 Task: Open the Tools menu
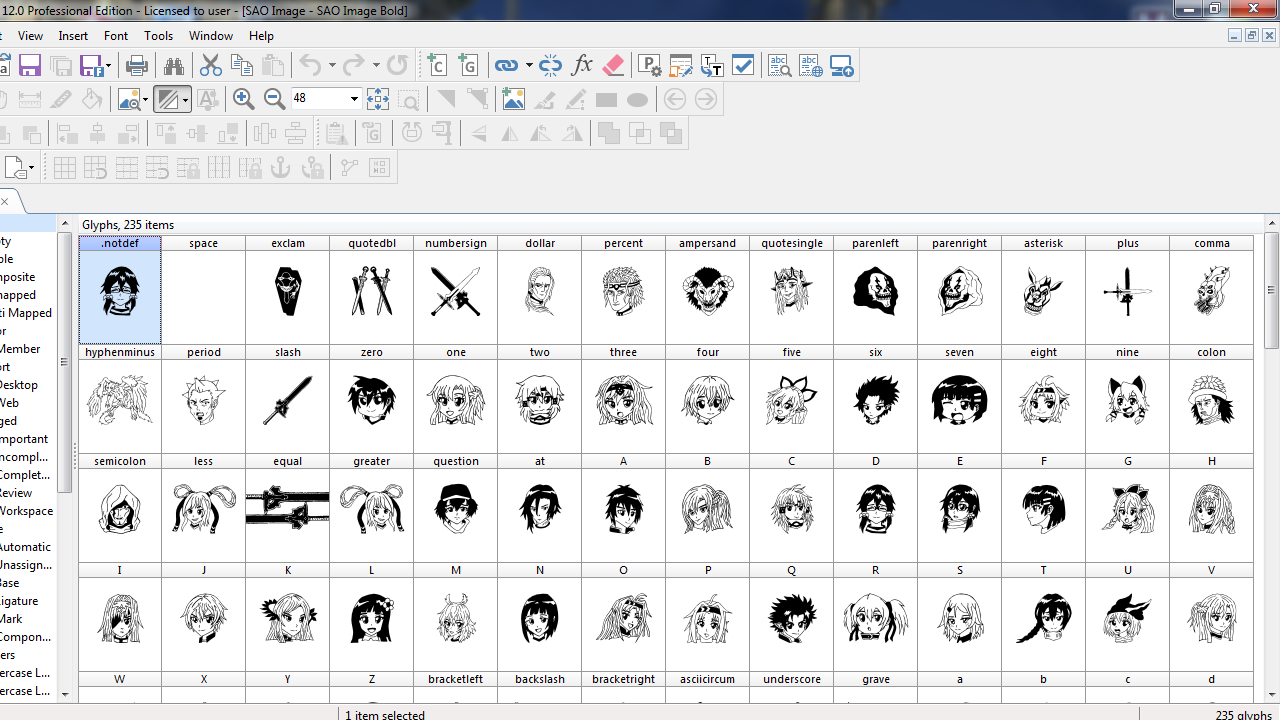[x=158, y=36]
